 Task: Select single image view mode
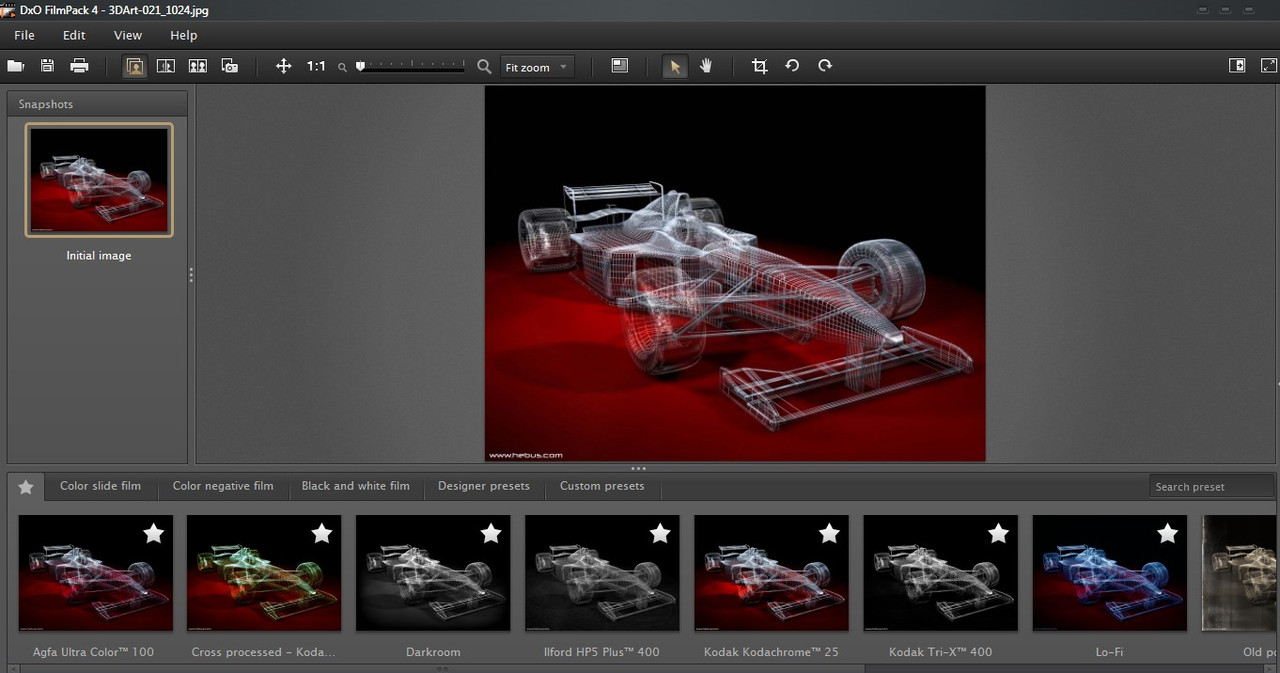coord(134,66)
